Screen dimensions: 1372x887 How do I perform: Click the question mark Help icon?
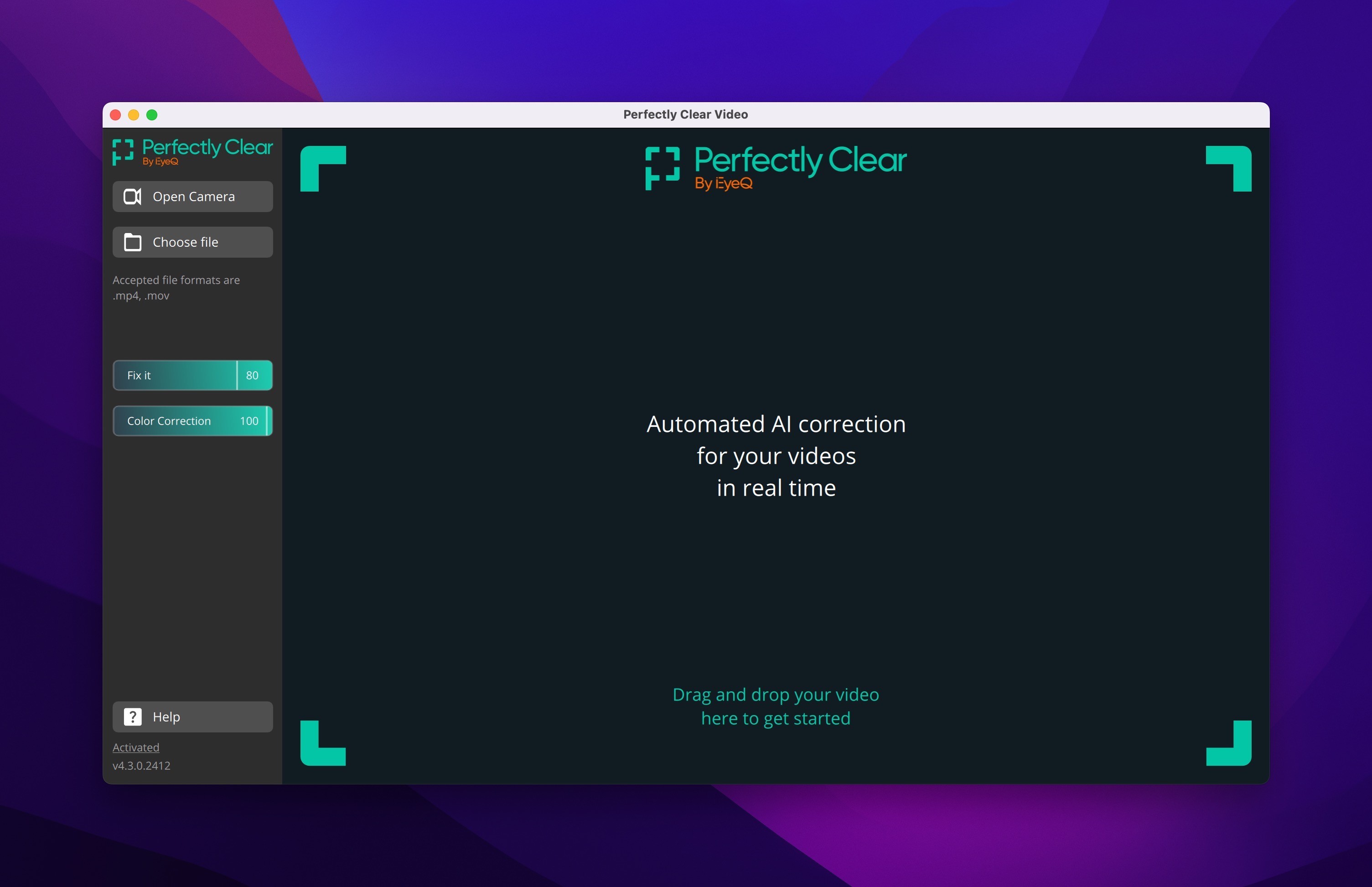(x=132, y=717)
